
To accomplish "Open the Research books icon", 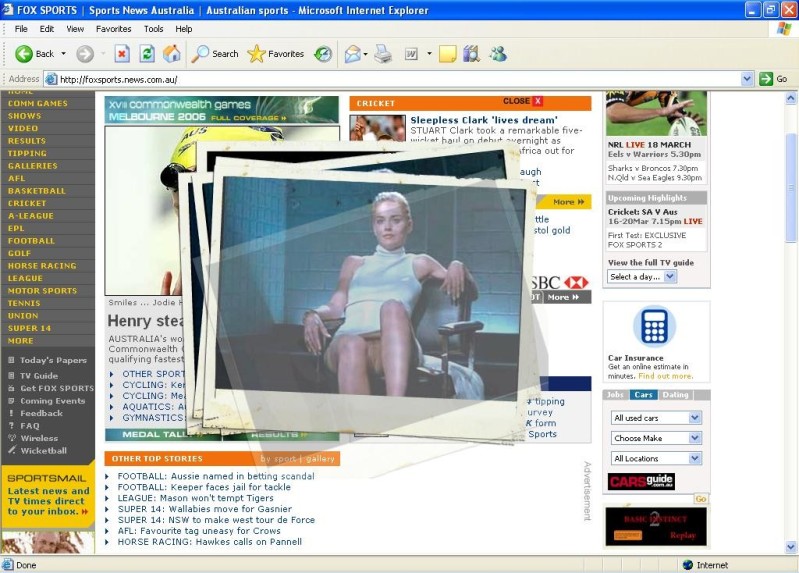I will point(472,54).
